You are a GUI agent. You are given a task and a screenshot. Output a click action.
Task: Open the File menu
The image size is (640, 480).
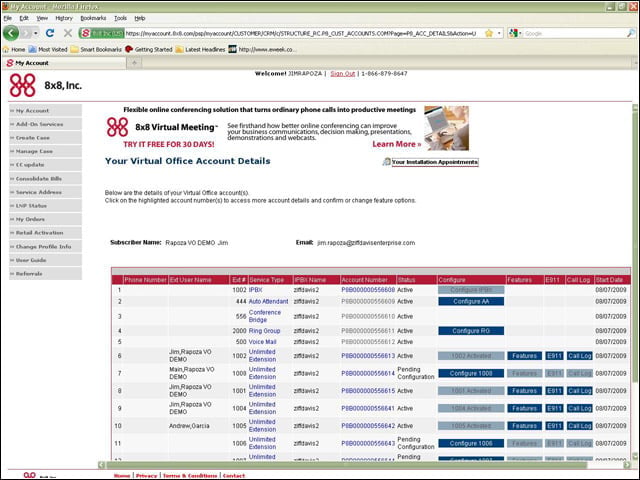click(x=8, y=18)
